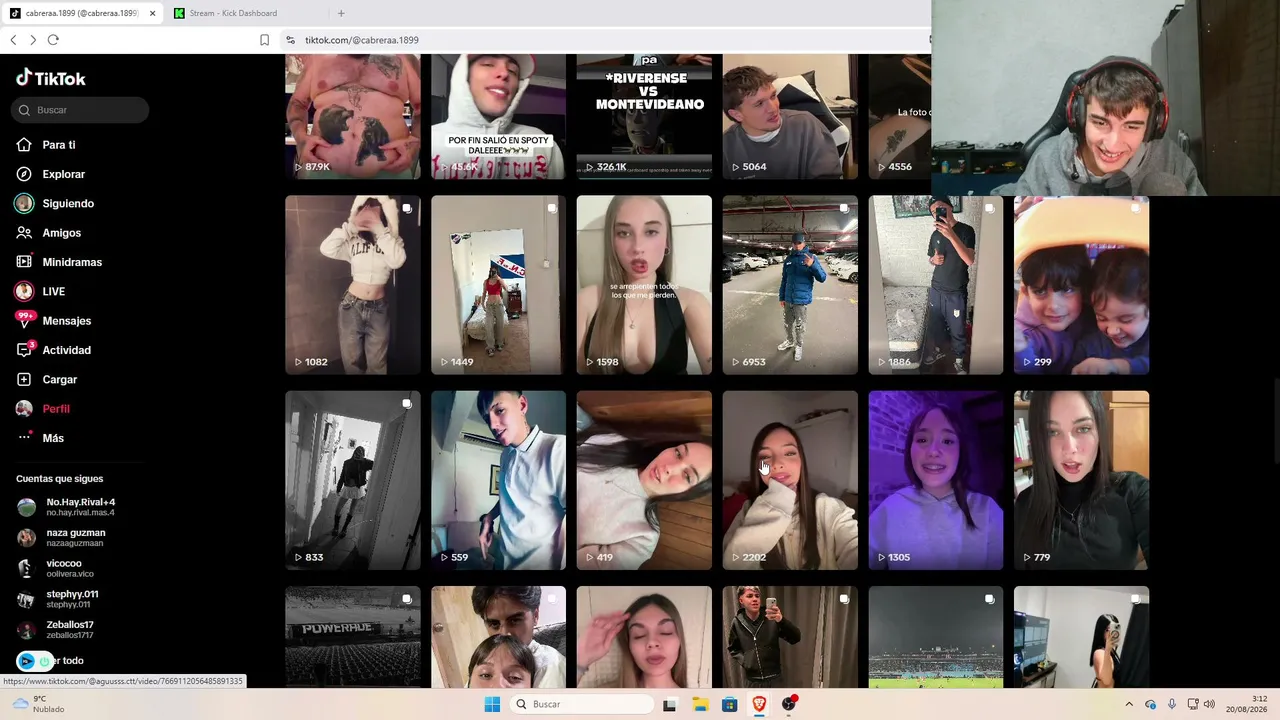This screenshot has height=720, width=1280.
Task: Open the Cargar upload page
Action: [47, 379]
